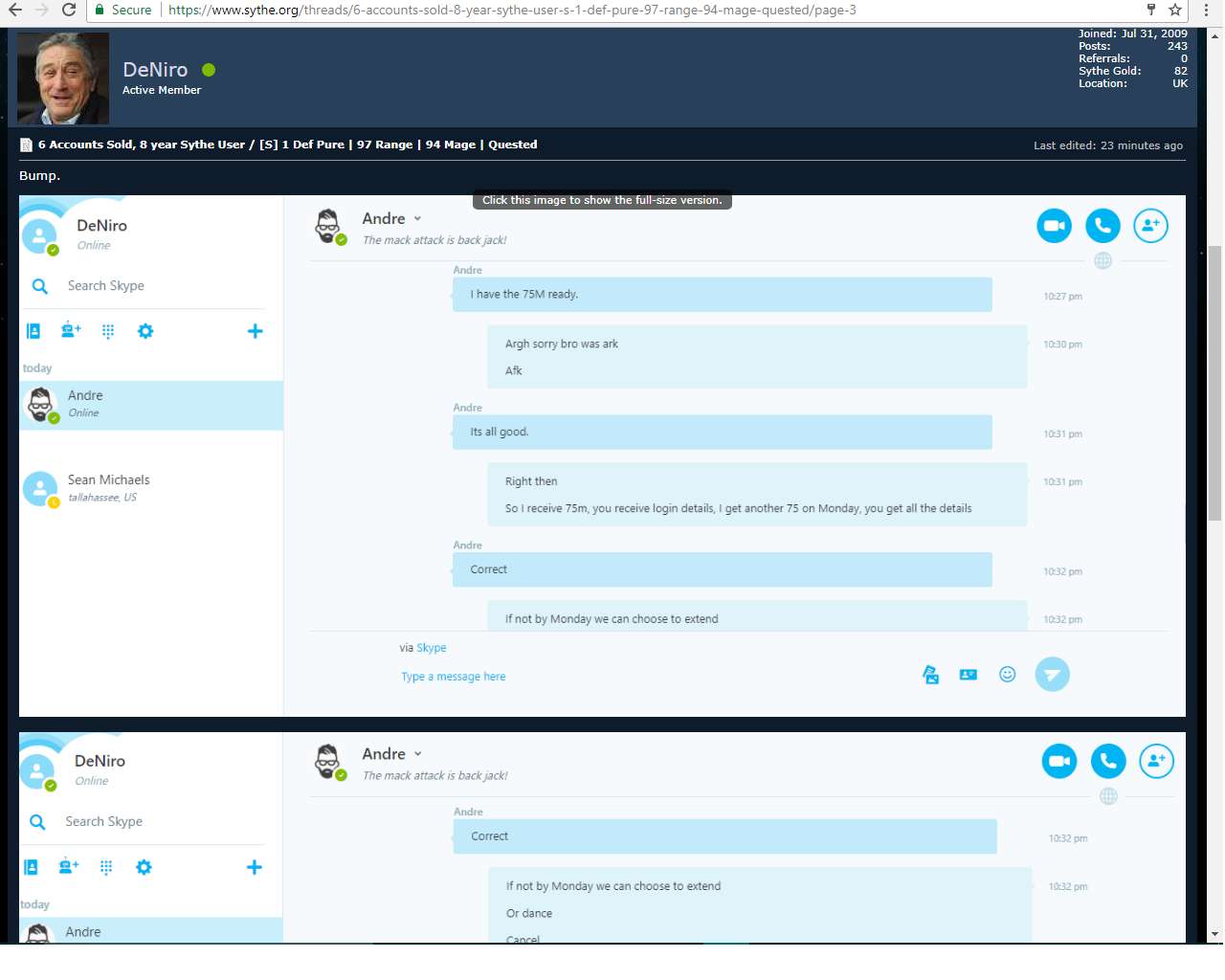Click the scrollbar up arrow
This screenshot has height=980, width=1225.
1215,35
